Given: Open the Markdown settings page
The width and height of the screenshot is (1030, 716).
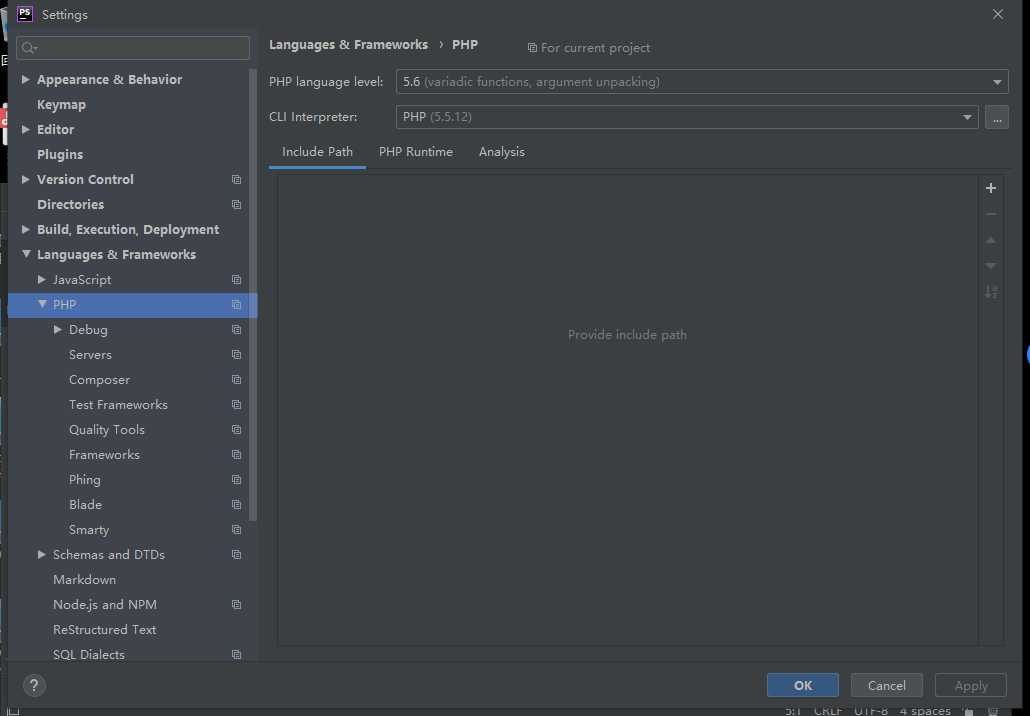Looking at the screenshot, I should pos(85,580).
